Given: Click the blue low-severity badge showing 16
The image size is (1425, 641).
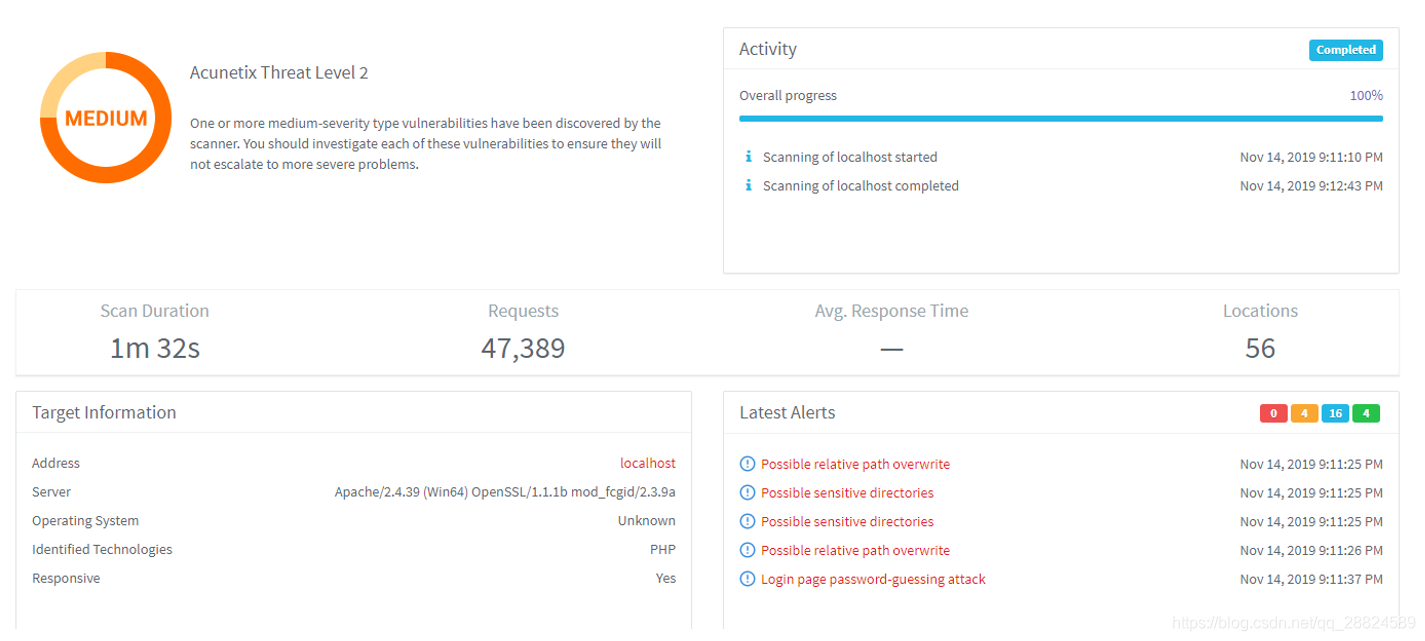Looking at the screenshot, I should [1335, 413].
